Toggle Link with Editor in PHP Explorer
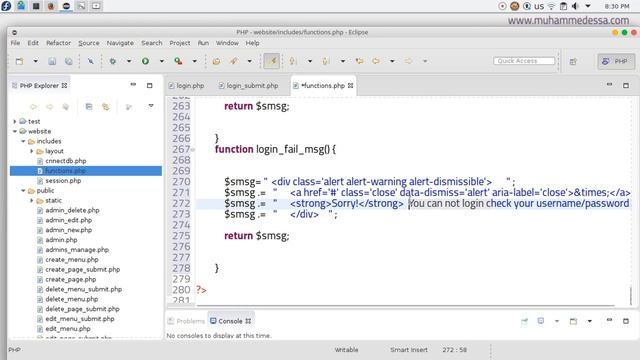This screenshot has height=360, width=640. pyautogui.click(x=106, y=107)
